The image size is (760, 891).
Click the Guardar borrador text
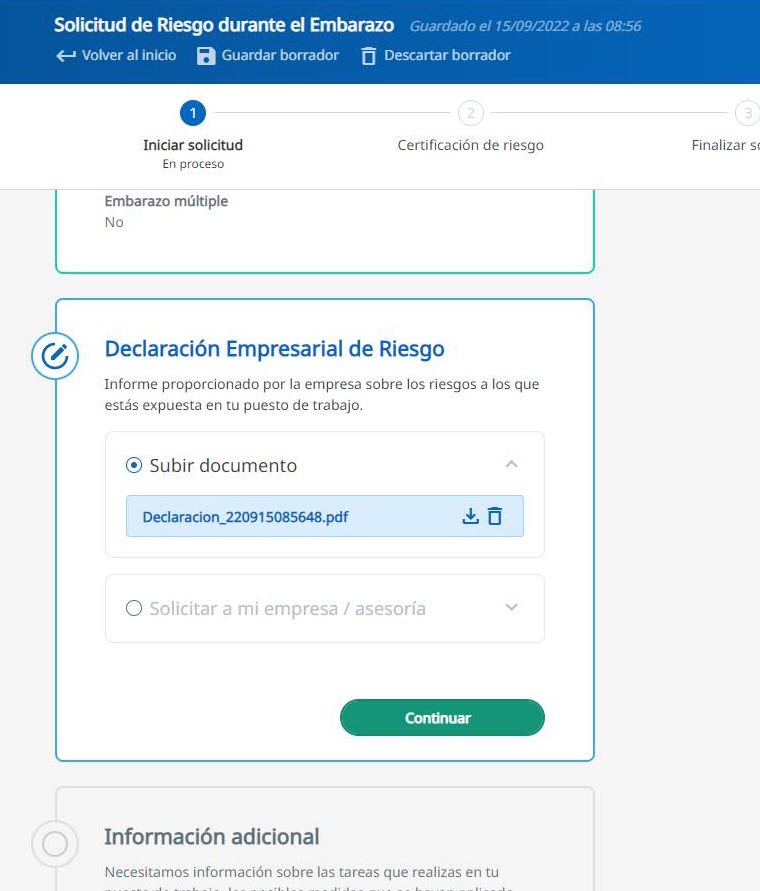[280, 56]
